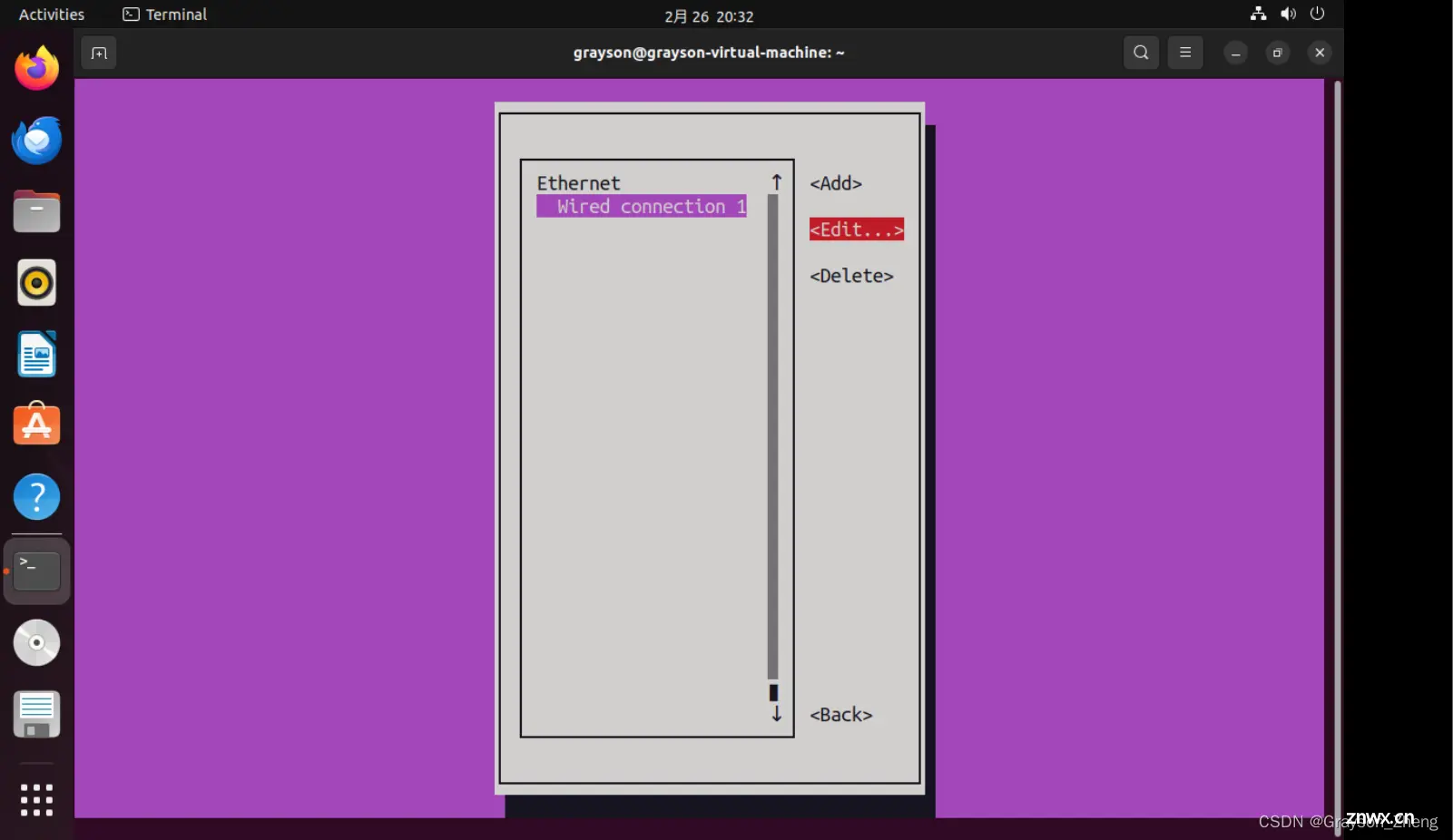The height and width of the screenshot is (840, 1453).
Task: Open the Help question mark icon
Action: (36, 497)
